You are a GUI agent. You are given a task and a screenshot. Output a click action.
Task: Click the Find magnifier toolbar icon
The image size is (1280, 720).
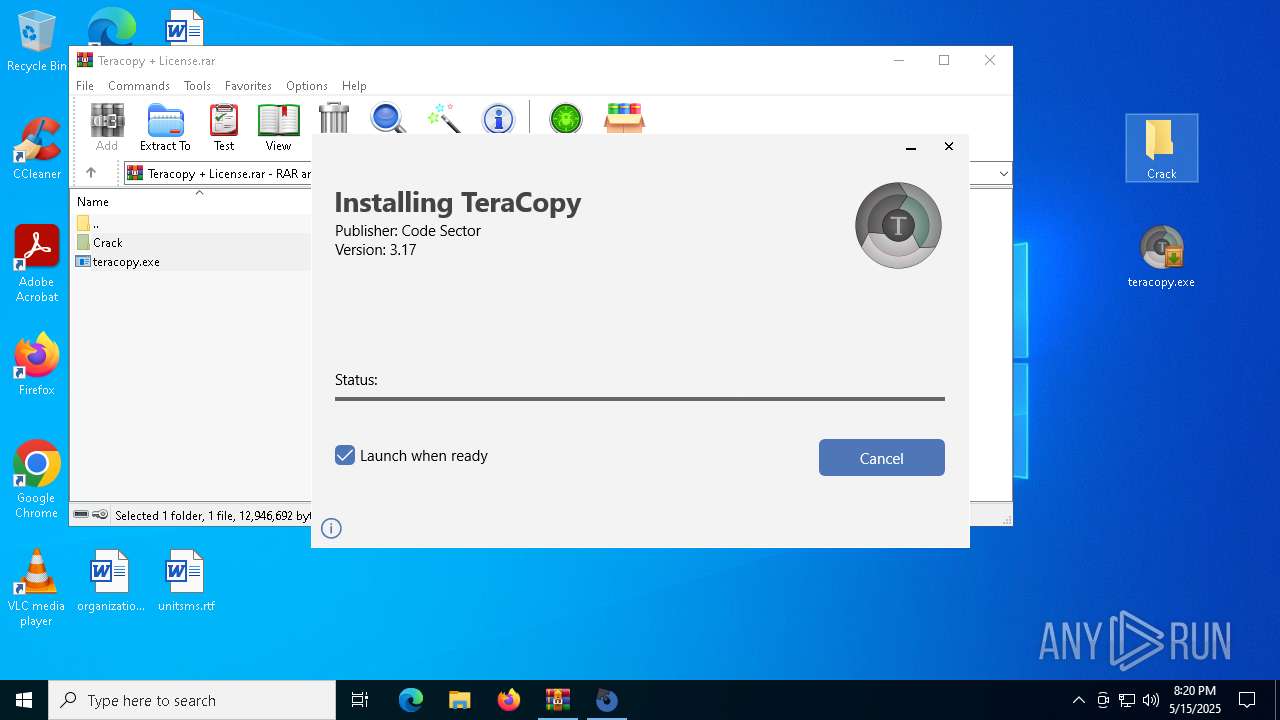[x=388, y=118]
